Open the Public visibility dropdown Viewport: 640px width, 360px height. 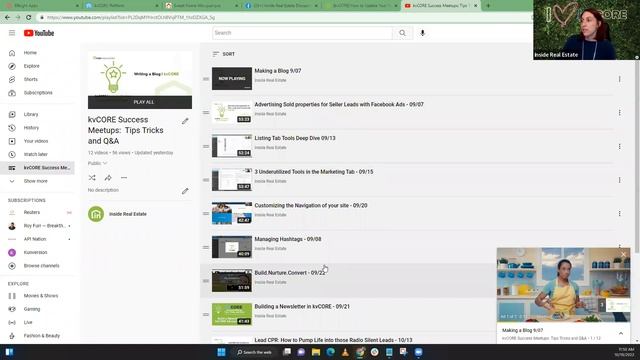pos(97,163)
